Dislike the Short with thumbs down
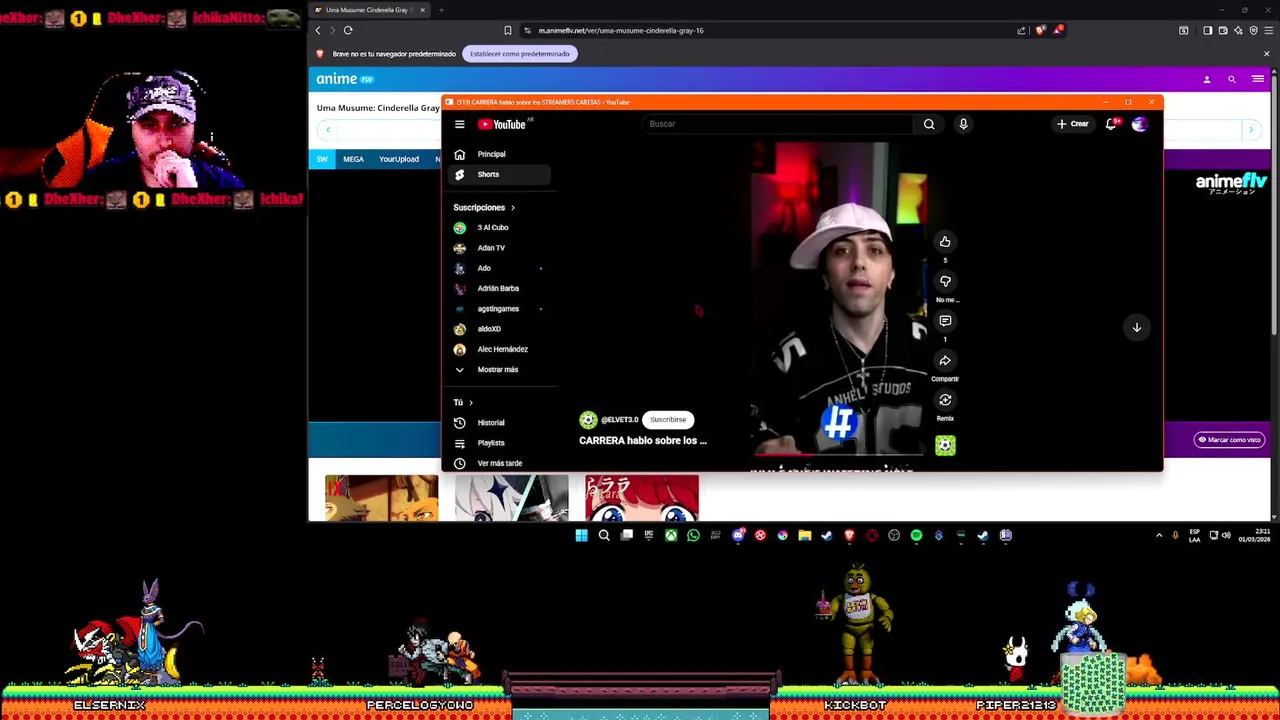Image resolution: width=1280 pixels, height=720 pixels. click(x=945, y=281)
